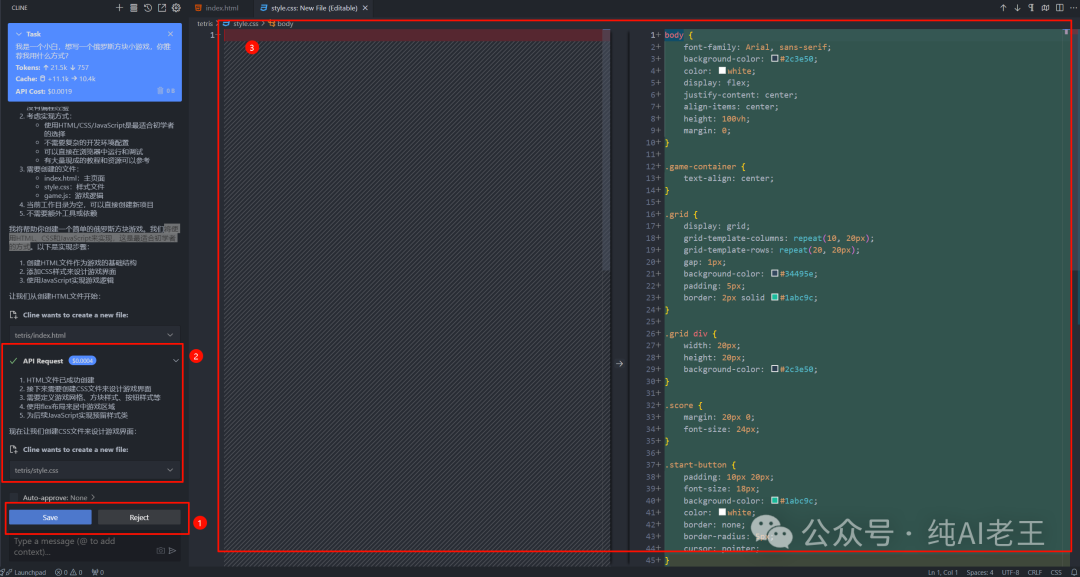Click the message input field
Image resolution: width=1080 pixels, height=577 pixels.
[x=80, y=546]
